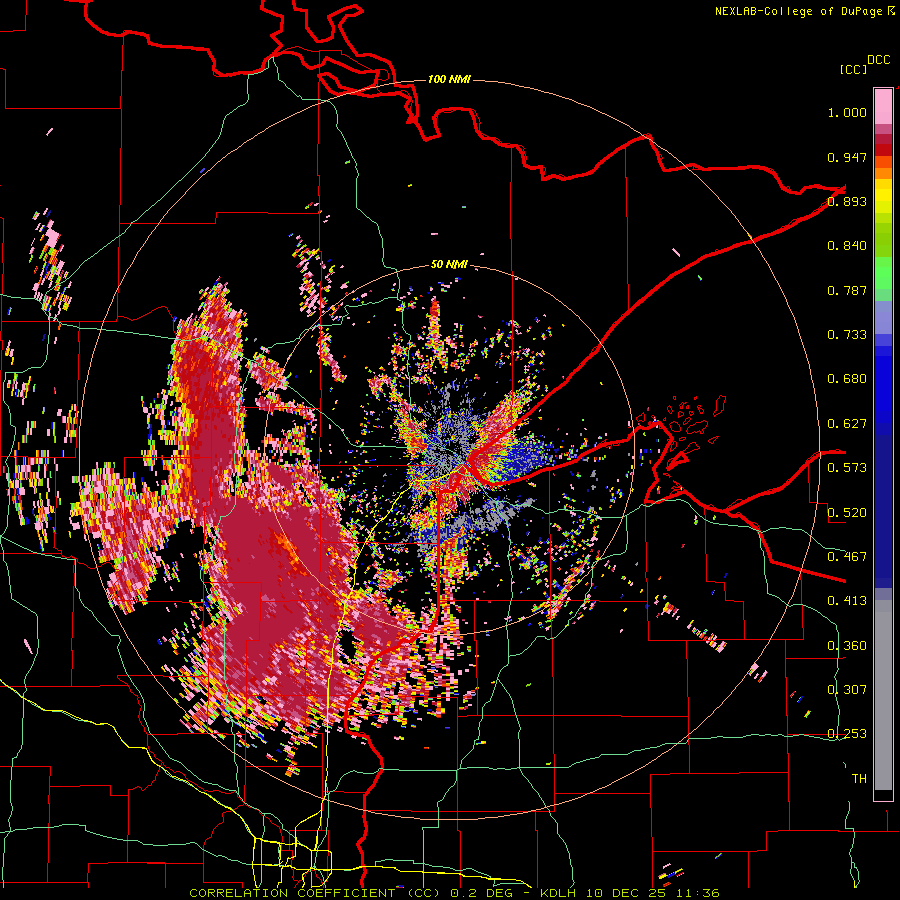Pick the light pink band atop the color bar
Screen dimensions: 900x900
click(x=883, y=106)
